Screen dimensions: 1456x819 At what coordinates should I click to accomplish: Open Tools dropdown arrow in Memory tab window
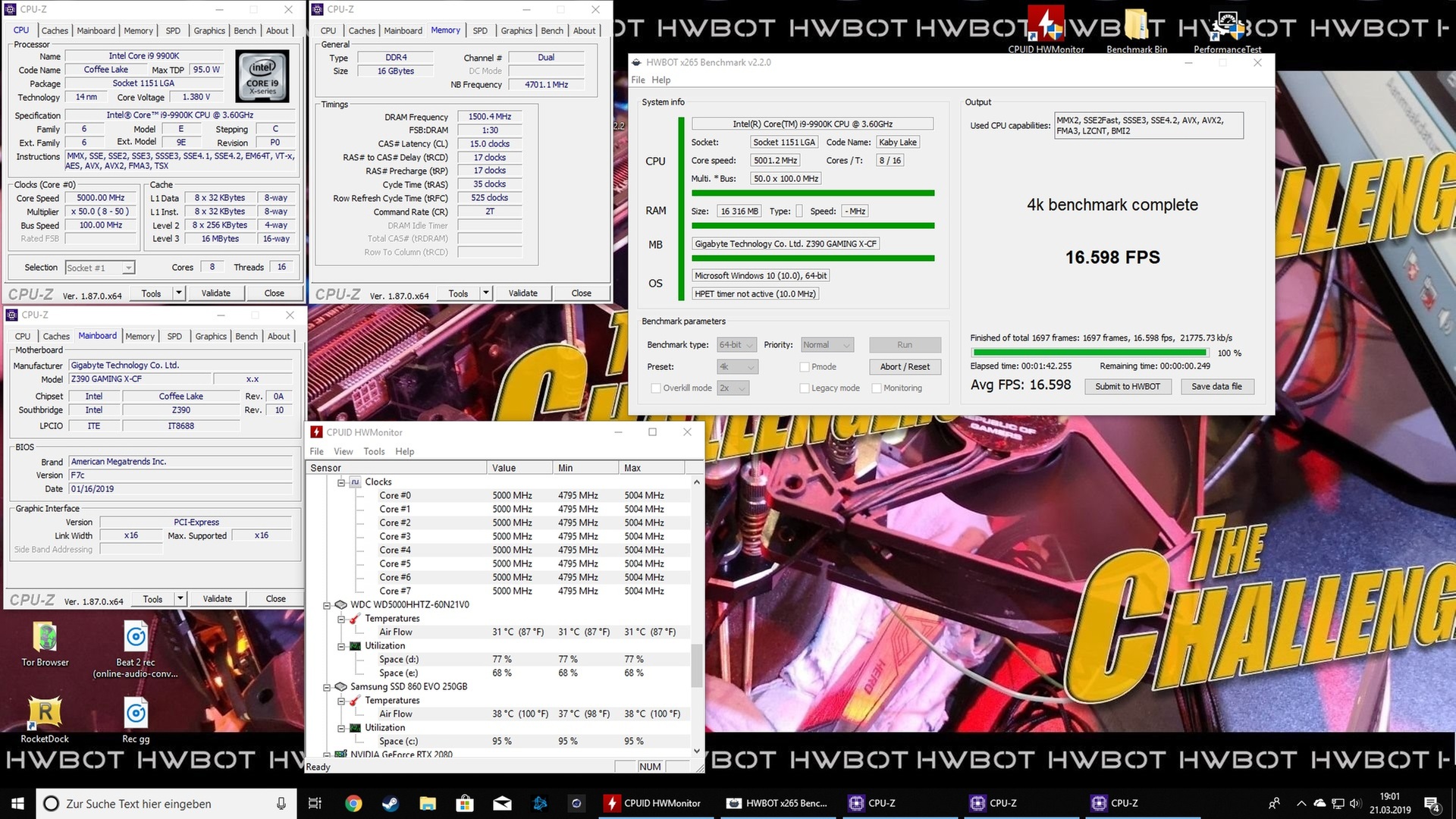[x=486, y=293]
